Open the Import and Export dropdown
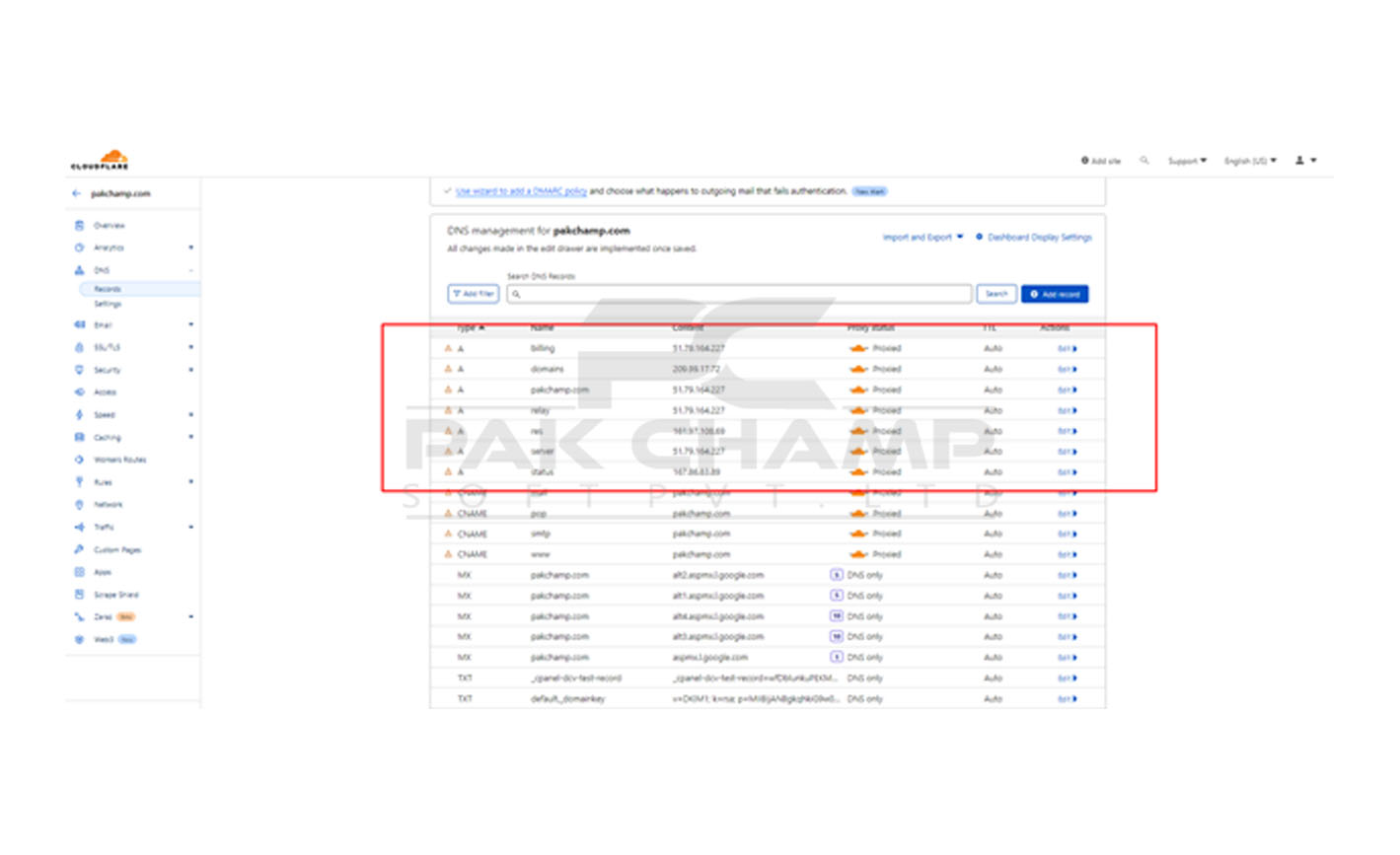The height and width of the screenshot is (855, 1400). [x=922, y=237]
